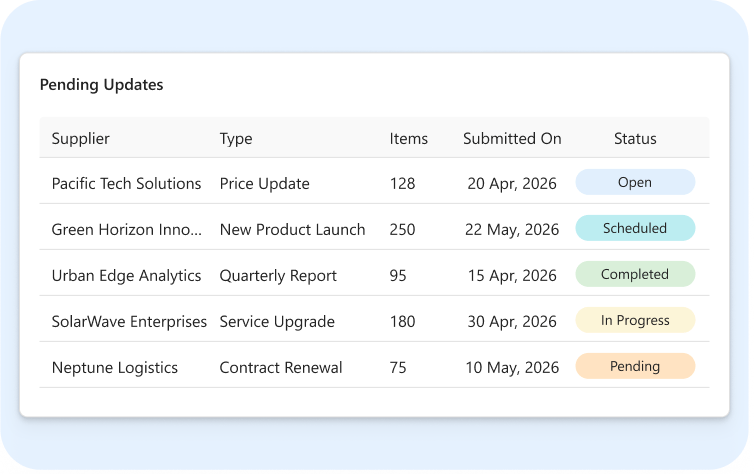Click the items value 180
This screenshot has width=754, height=474.
pos(402,322)
